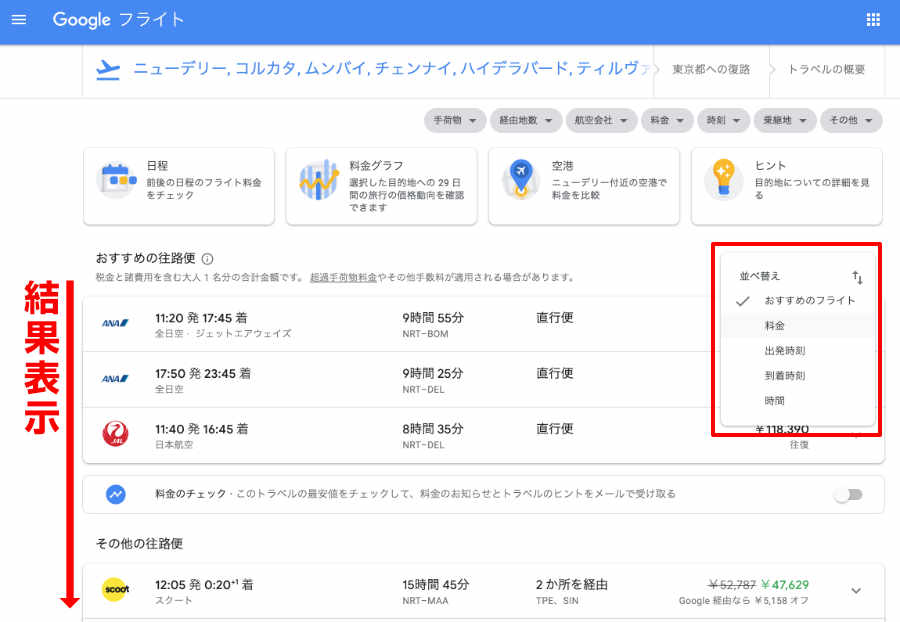The height and width of the screenshot is (622, 900).
Task: Sort results by 料金 in menu
Action: tap(798, 326)
